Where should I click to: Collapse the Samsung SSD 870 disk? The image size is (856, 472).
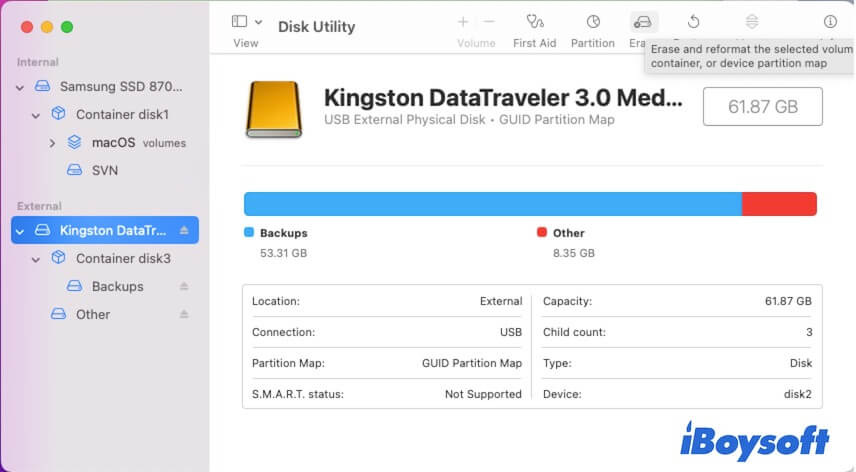click(20, 87)
